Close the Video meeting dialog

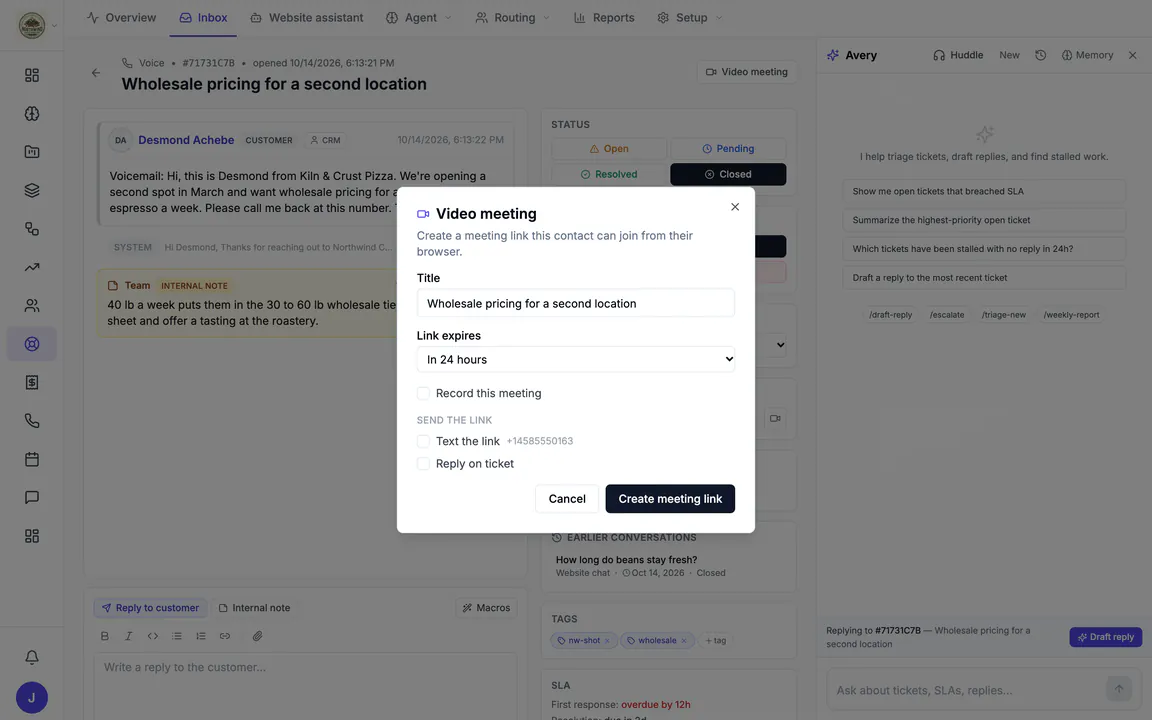pyautogui.click(x=735, y=207)
